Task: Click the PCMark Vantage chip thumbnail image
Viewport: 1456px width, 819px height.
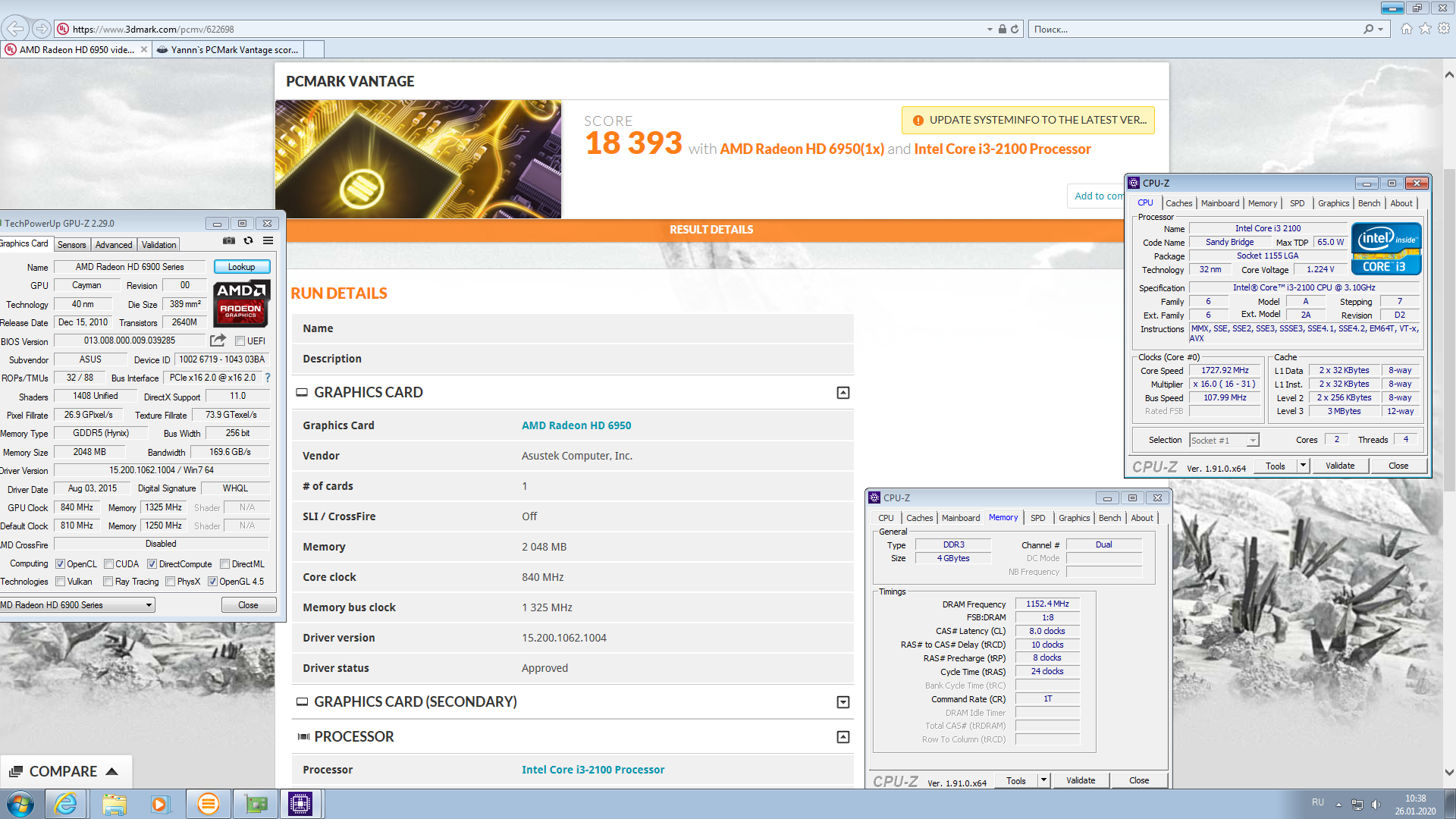Action: (x=419, y=159)
